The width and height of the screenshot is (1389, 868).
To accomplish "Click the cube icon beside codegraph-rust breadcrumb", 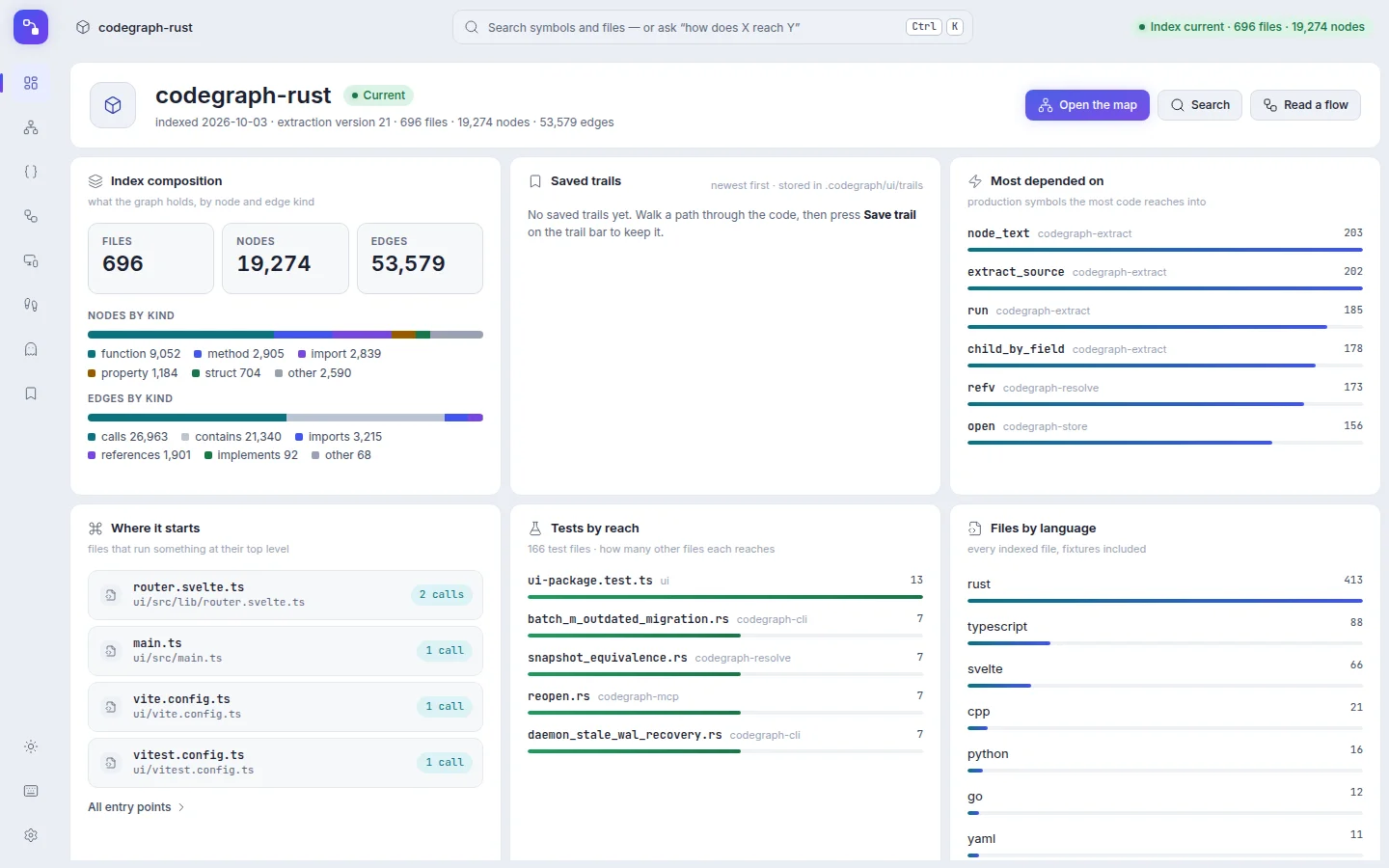I will click(x=83, y=27).
